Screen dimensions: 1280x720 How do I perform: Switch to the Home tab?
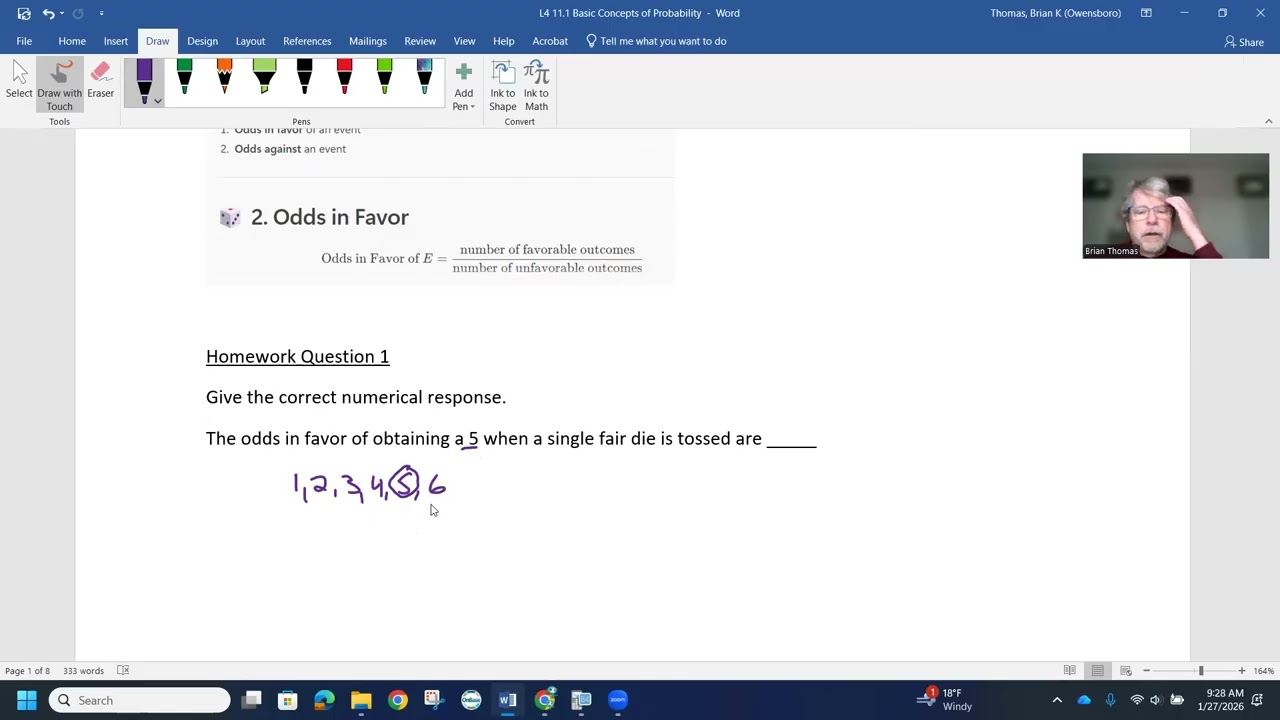click(72, 41)
